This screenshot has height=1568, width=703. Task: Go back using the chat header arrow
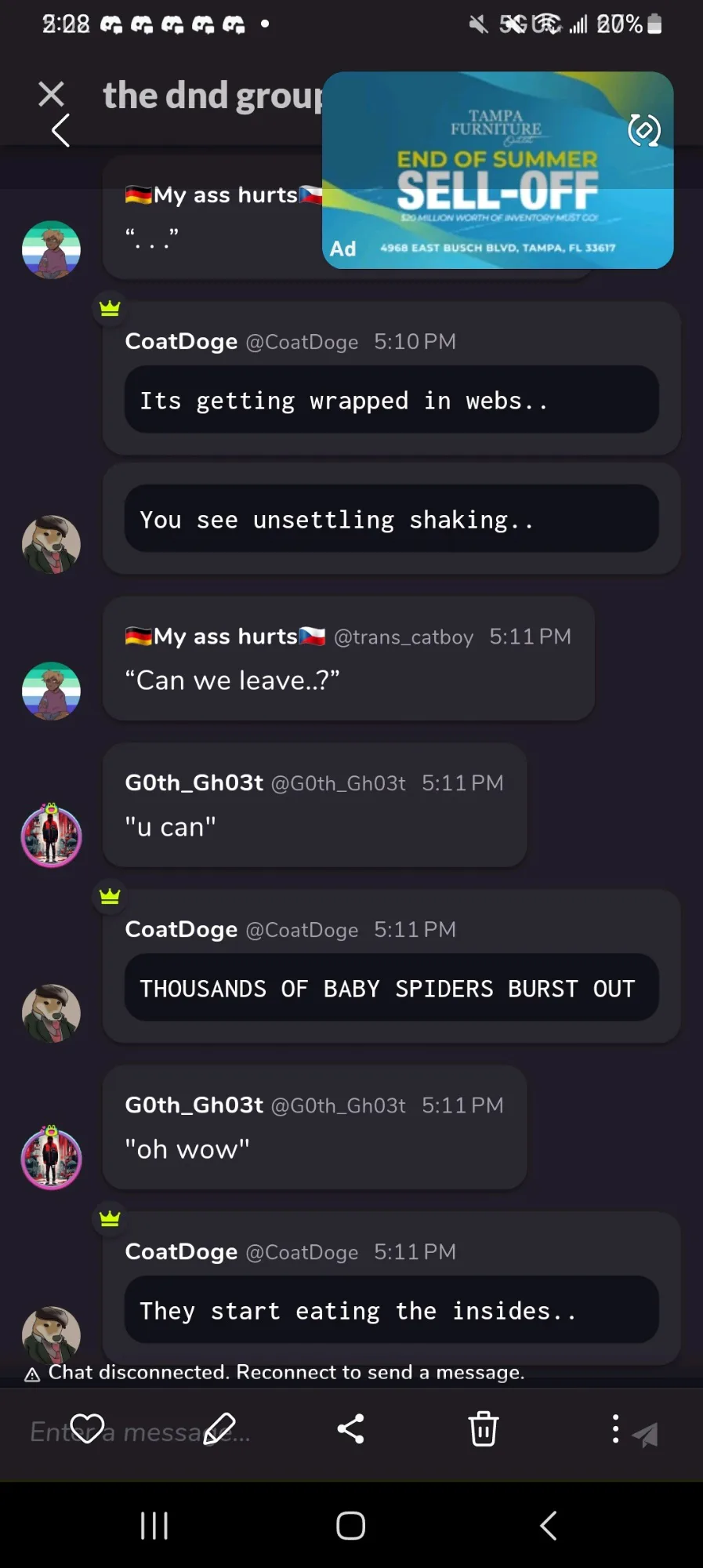(x=60, y=130)
